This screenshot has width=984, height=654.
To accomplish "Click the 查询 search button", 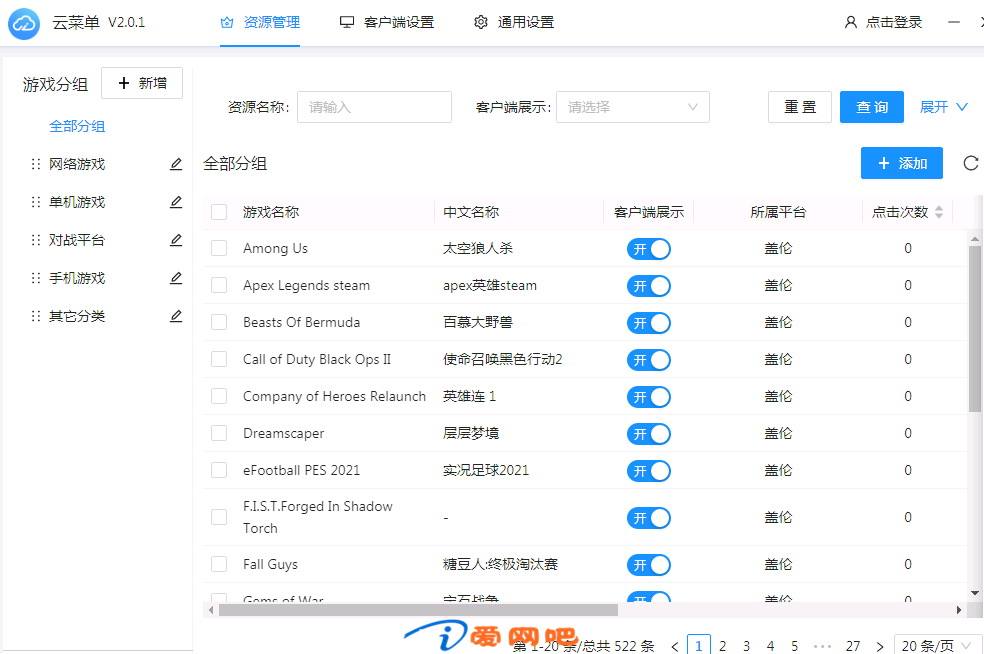I will [x=872, y=107].
